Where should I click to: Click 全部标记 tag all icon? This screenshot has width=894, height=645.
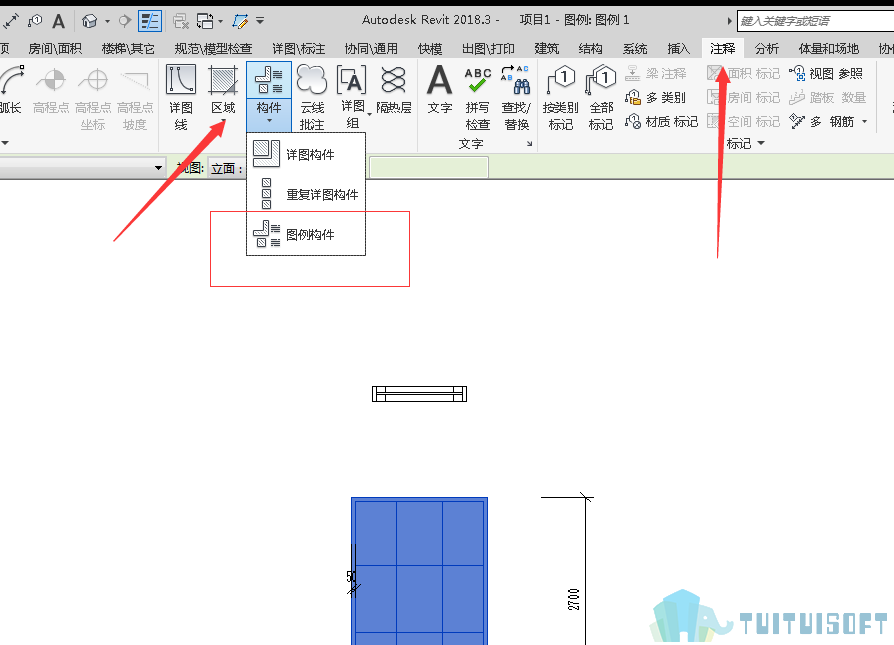[601, 80]
